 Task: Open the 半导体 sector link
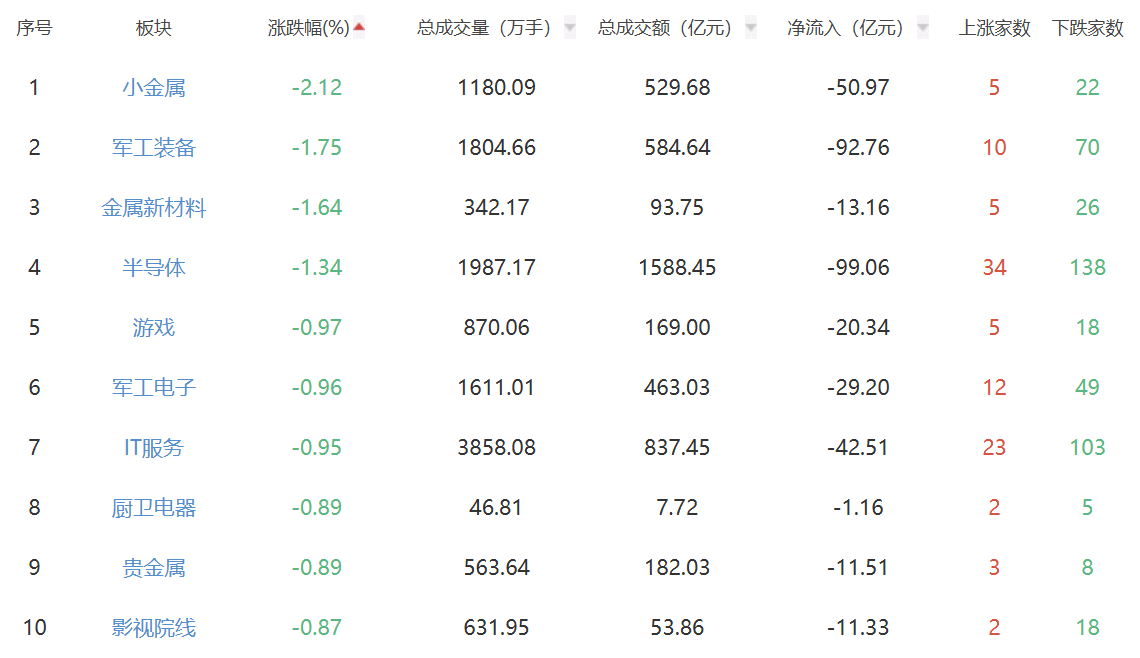[154, 268]
